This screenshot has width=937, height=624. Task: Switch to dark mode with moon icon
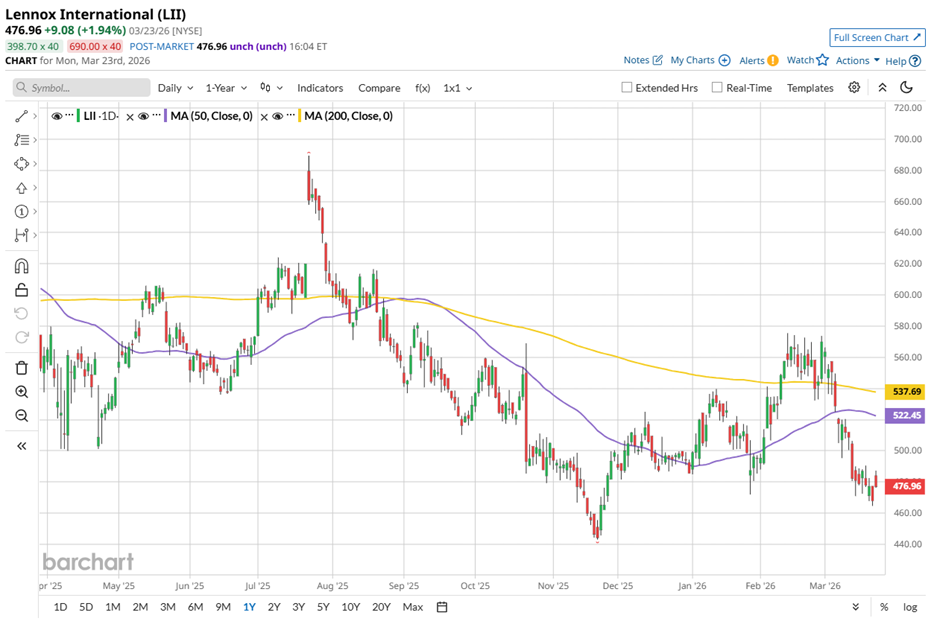click(904, 88)
